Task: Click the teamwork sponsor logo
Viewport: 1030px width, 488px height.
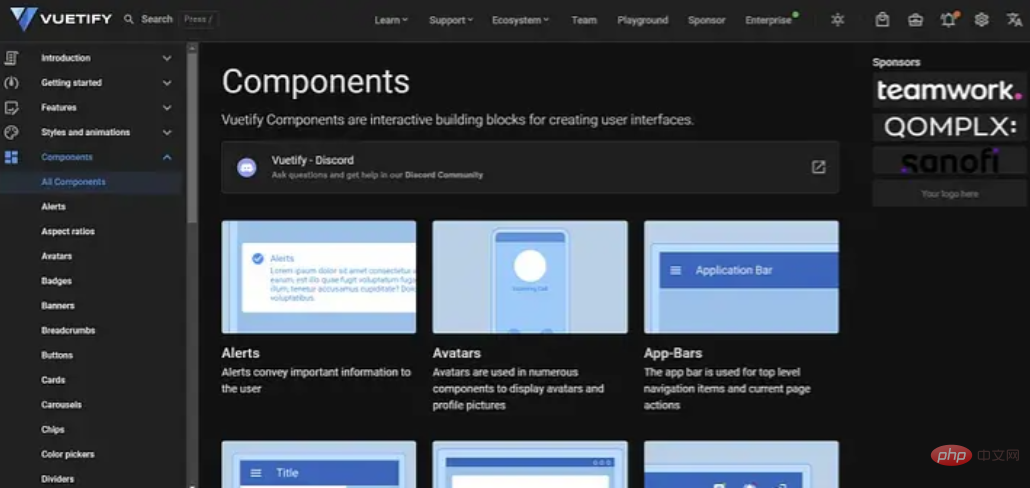Action: pyautogui.click(x=945, y=91)
